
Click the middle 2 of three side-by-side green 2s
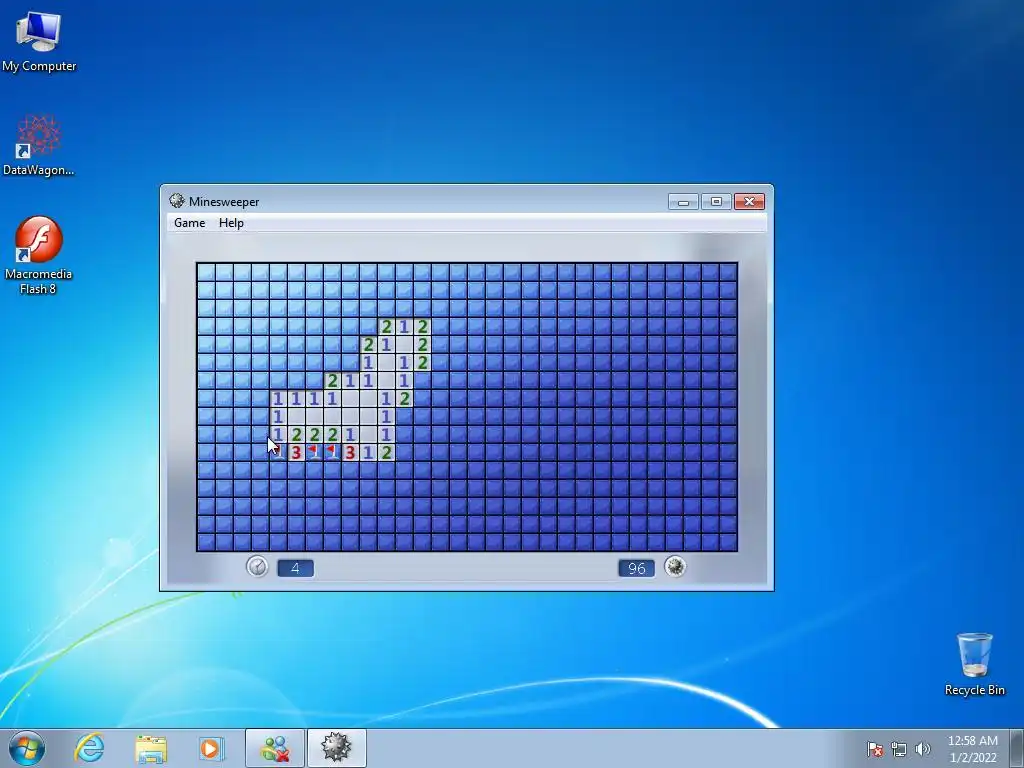(314, 434)
